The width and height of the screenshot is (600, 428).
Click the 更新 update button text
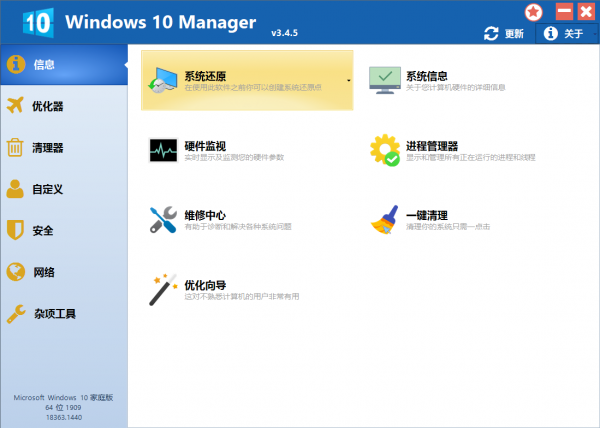coord(514,34)
